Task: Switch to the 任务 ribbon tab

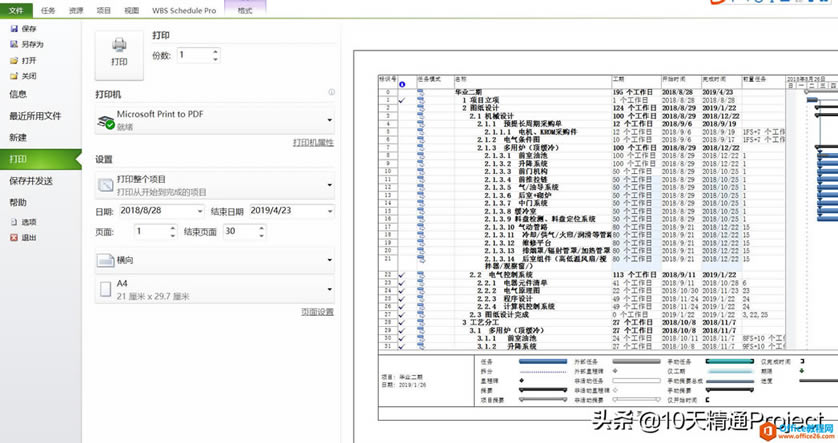Action: tap(49, 9)
